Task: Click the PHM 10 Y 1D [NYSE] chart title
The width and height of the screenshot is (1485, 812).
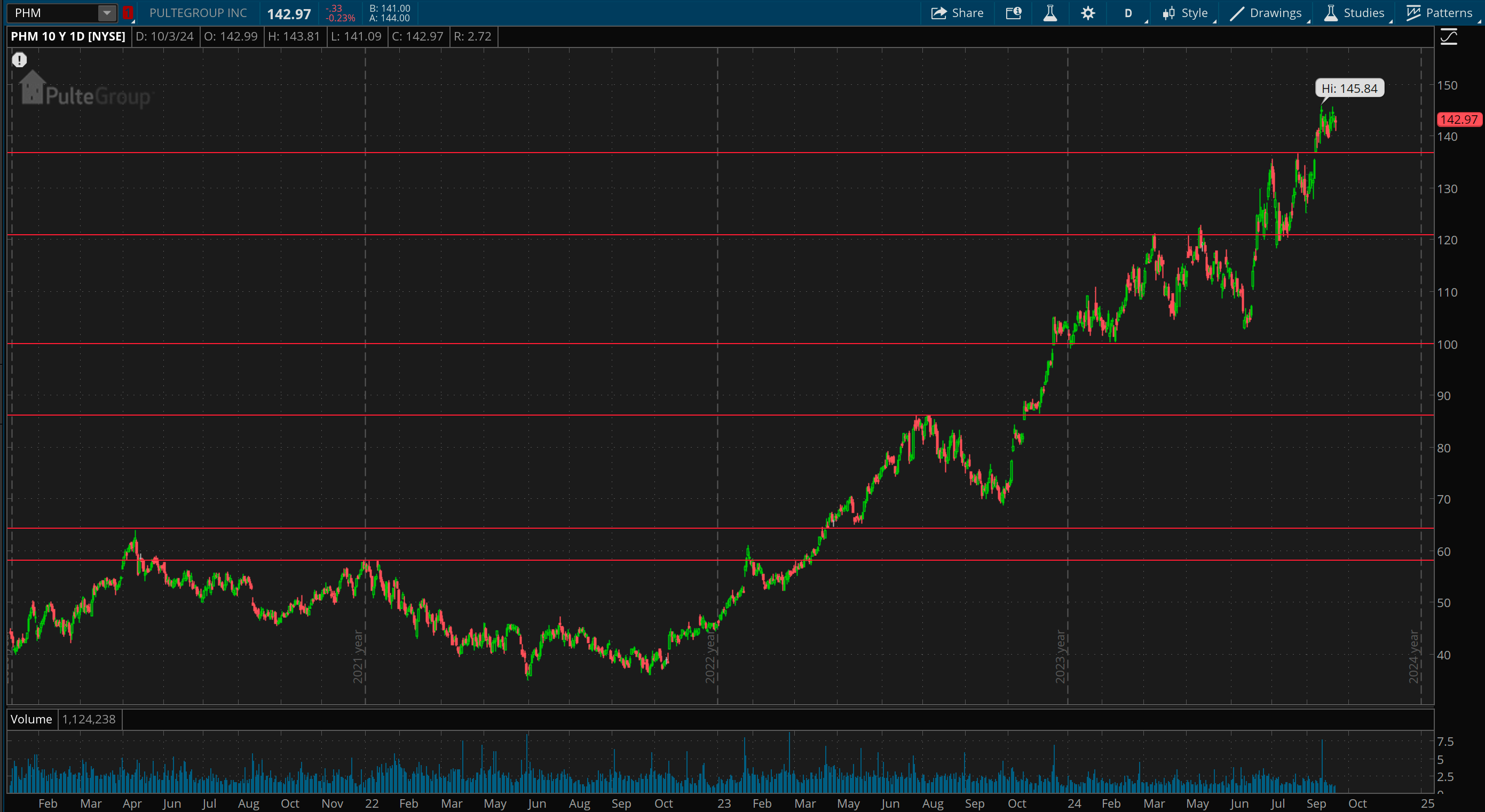Action: tap(68, 36)
